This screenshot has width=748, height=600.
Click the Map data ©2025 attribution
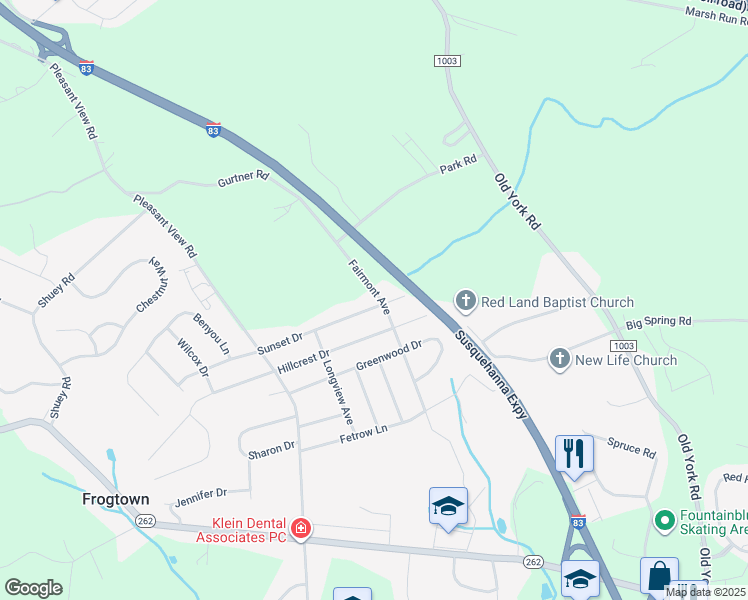click(x=705, y=593)
